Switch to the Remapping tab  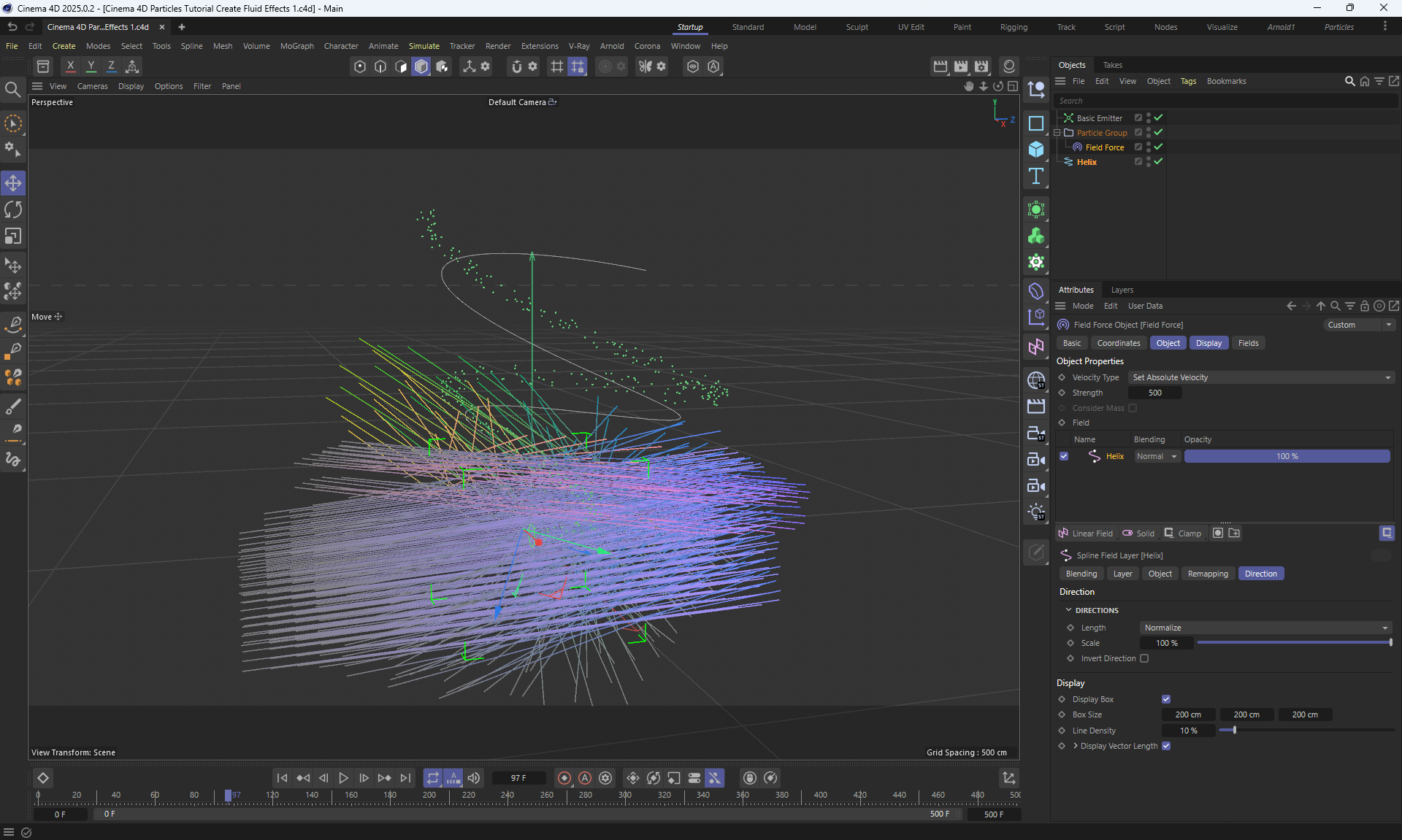pyautogui.click(x=1207, y=574)
